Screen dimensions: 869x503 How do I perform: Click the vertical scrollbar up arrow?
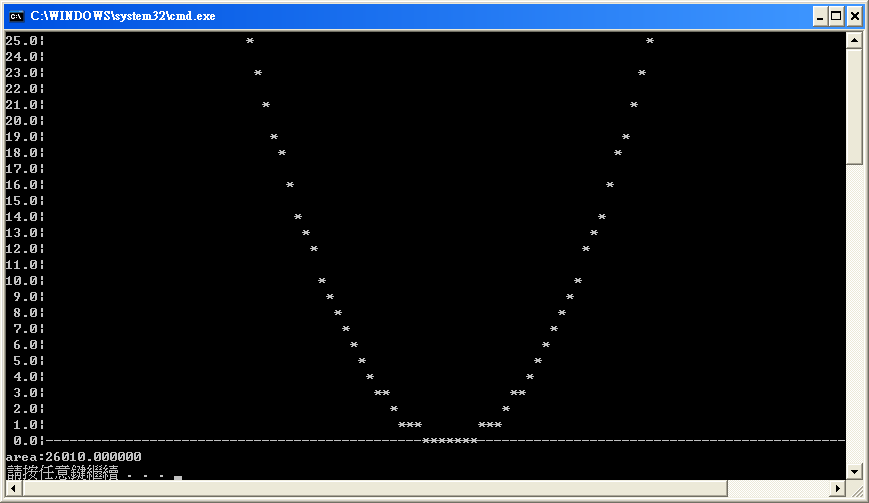point(854,40)
